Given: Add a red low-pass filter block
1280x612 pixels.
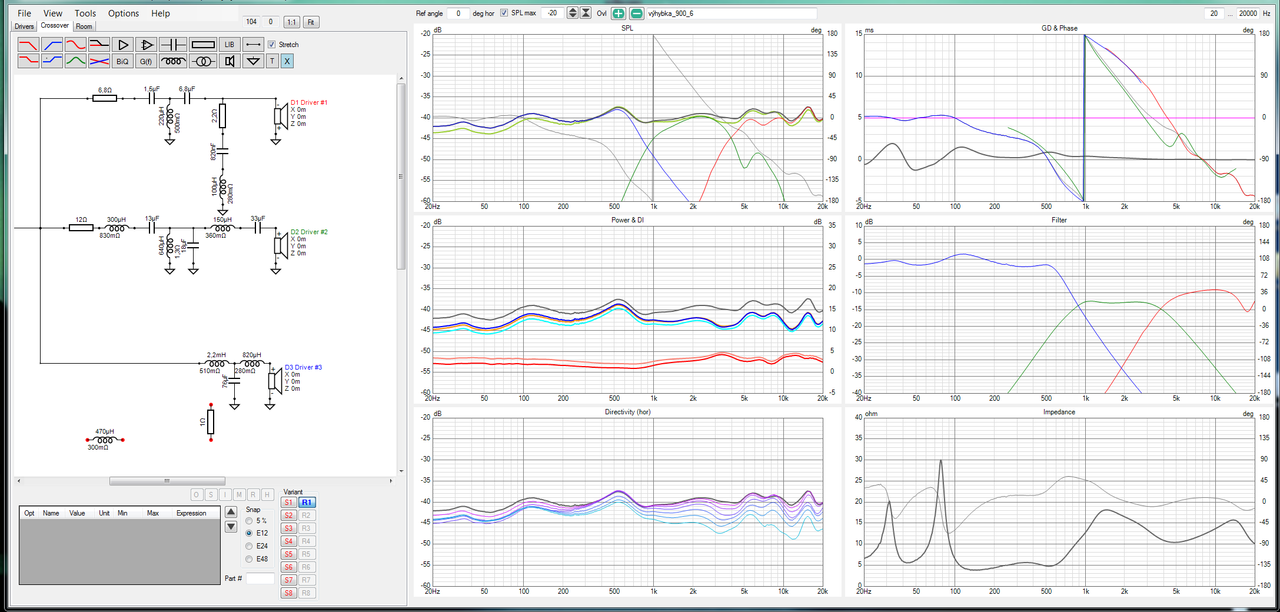Looking at the screenshot, I should pos(29,45).
